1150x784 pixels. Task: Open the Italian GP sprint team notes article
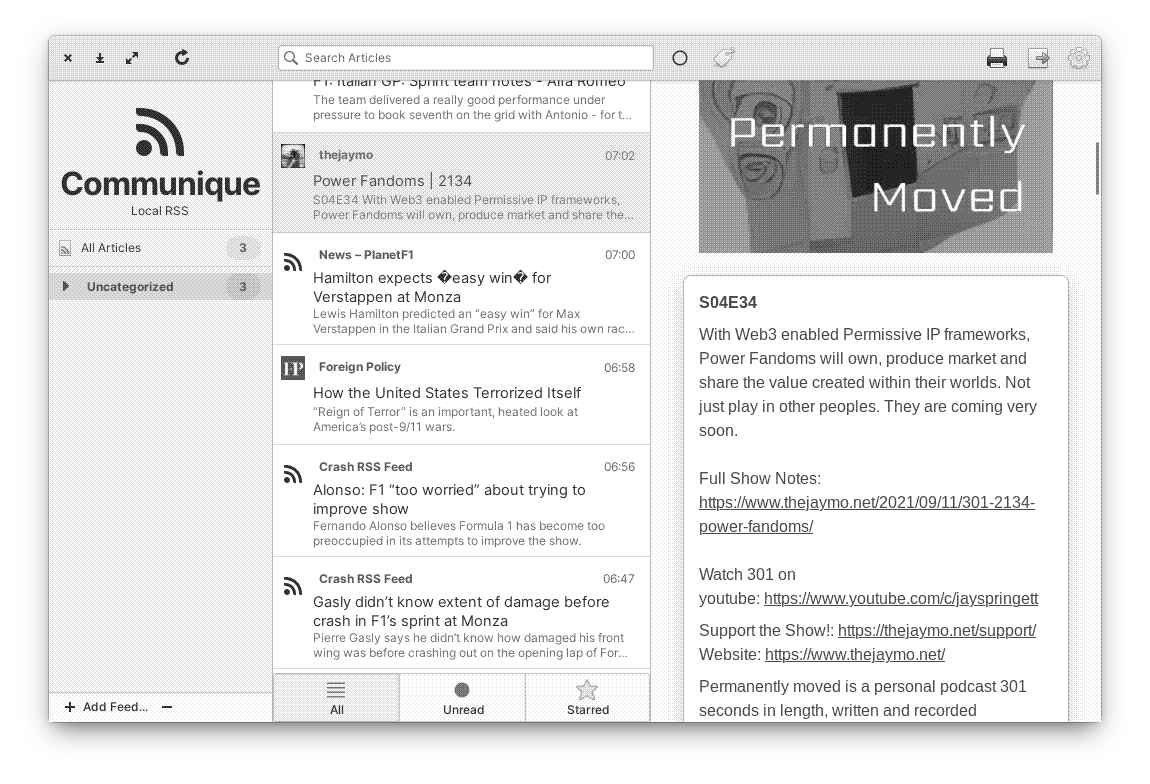461,106
